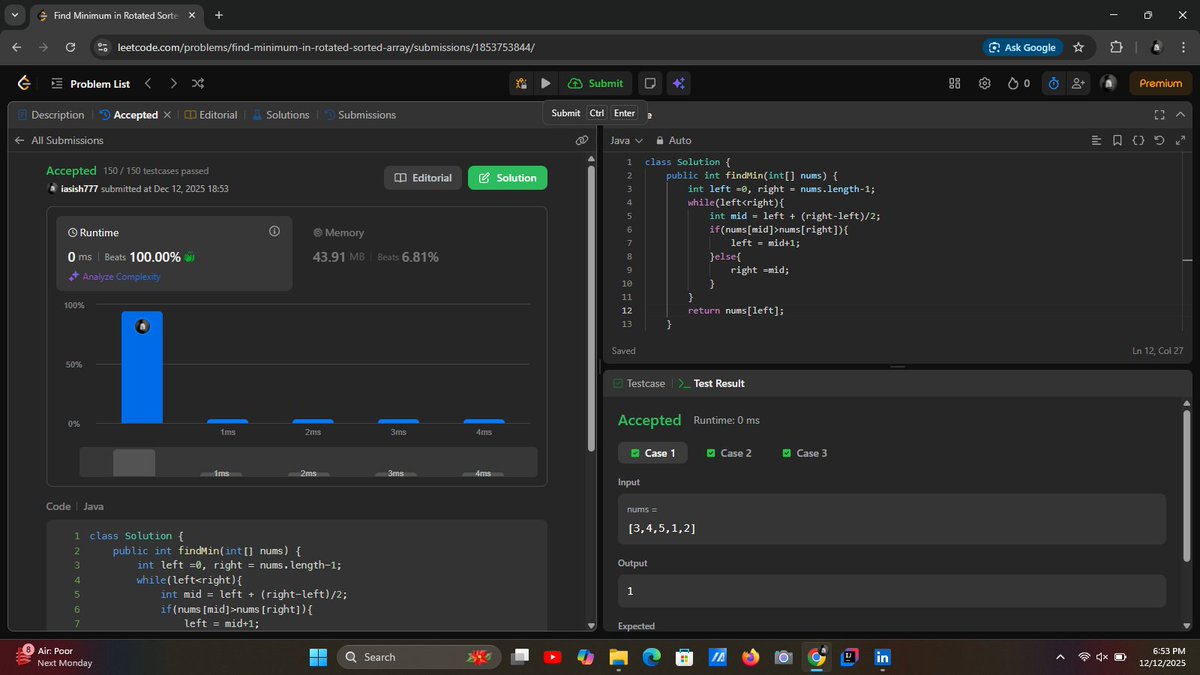Open the shuffle random question icon
This screenshot has height=675, width=1200.
(198, 83)
